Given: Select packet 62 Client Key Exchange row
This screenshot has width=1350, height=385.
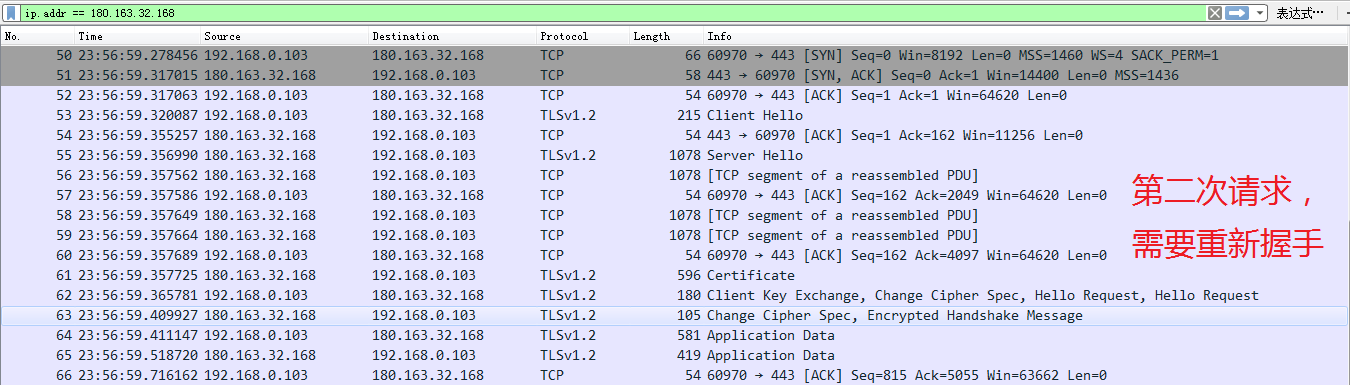Looking at the screenshot, I should point(675,295).
